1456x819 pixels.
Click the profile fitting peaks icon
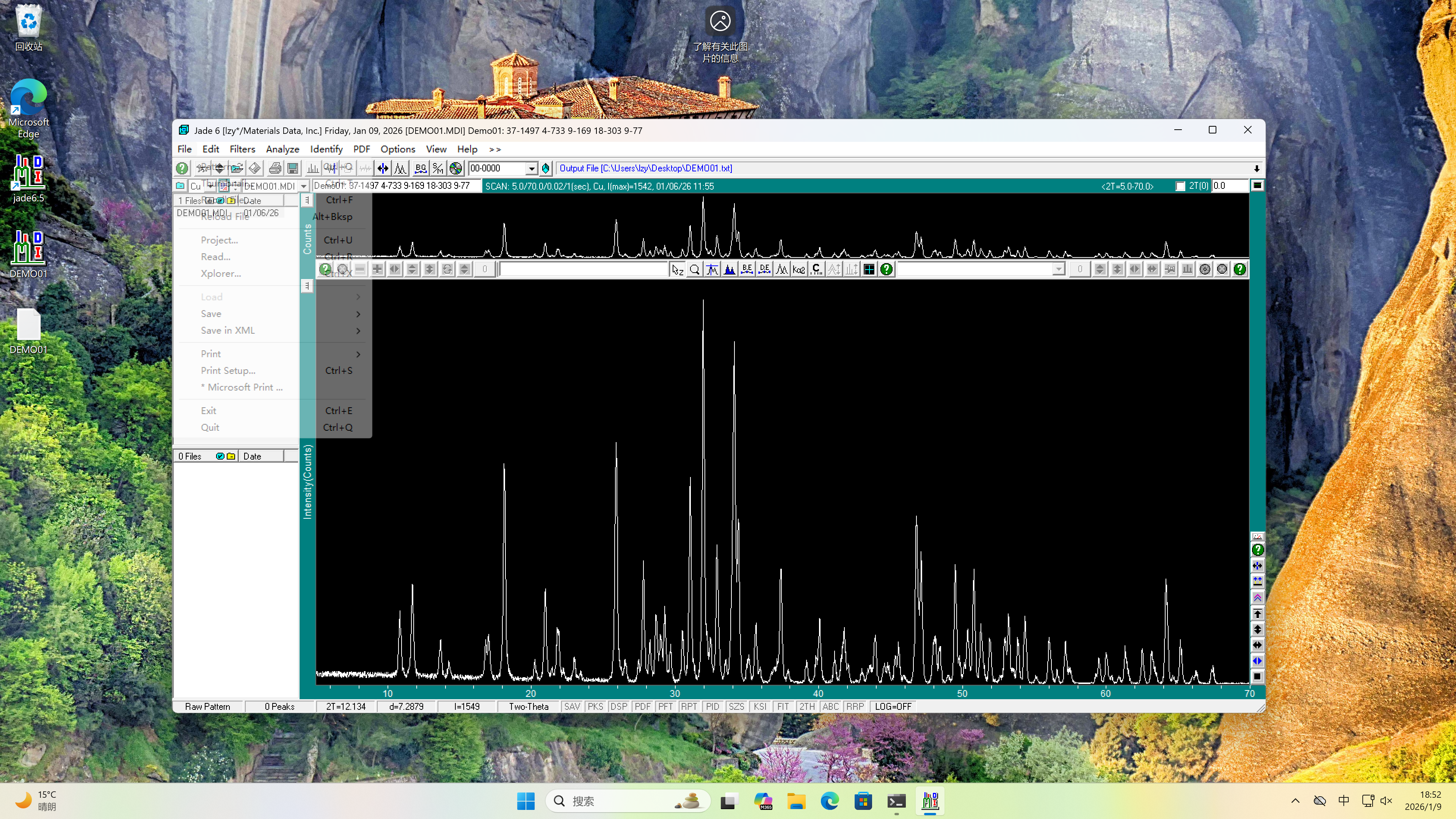(x=401, y=168)
